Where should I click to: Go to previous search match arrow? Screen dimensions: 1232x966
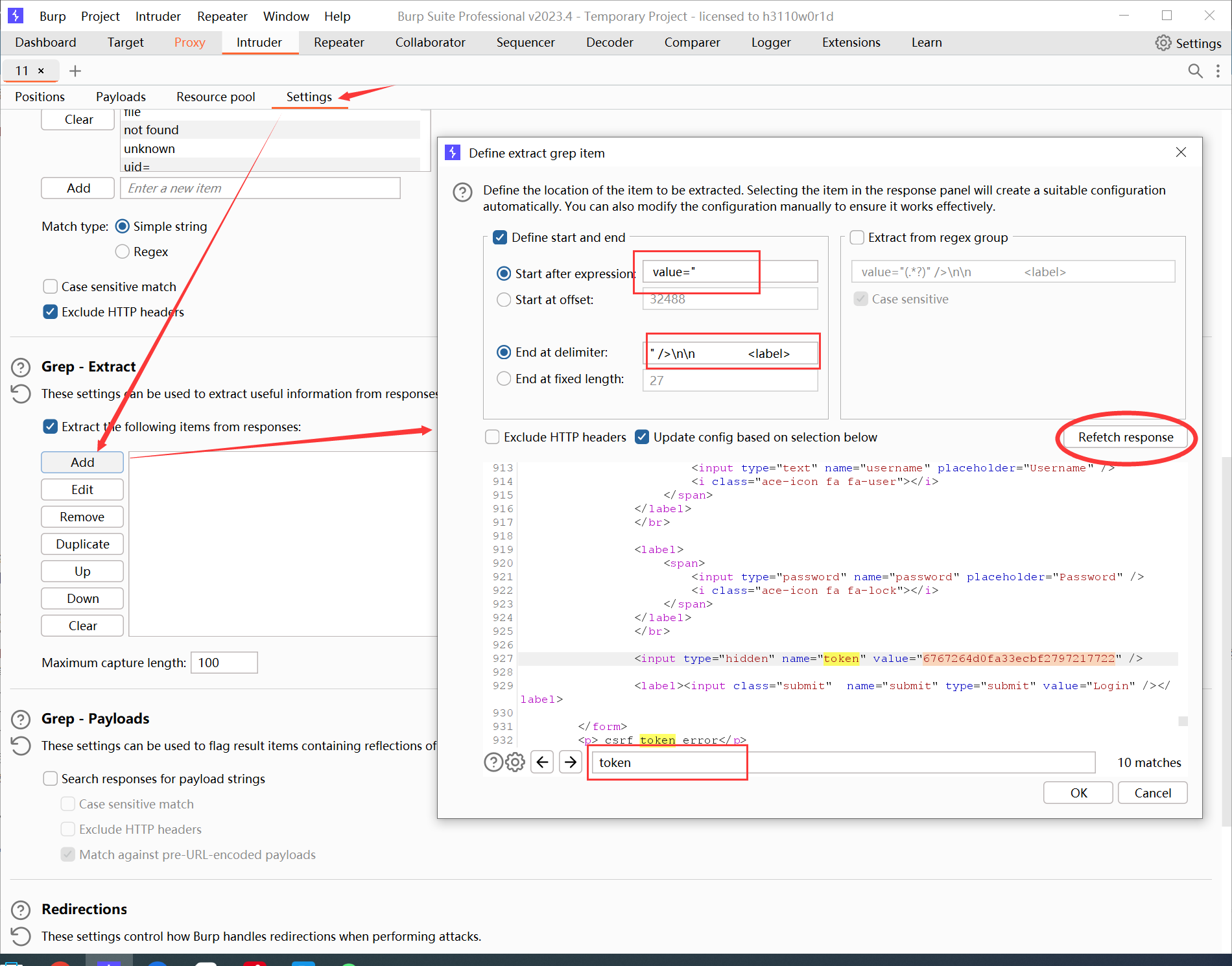542,762
